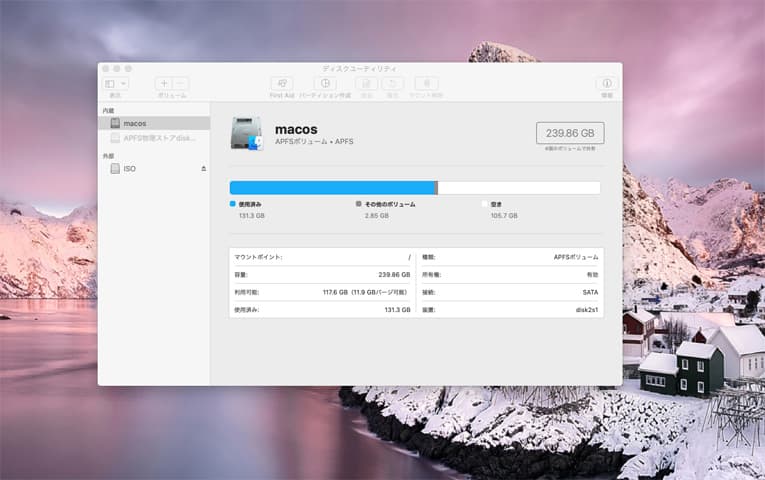Viewport: 765px width, 480px height.
Task: Click the First Aid toolbar icon
Action: point(282,83)
